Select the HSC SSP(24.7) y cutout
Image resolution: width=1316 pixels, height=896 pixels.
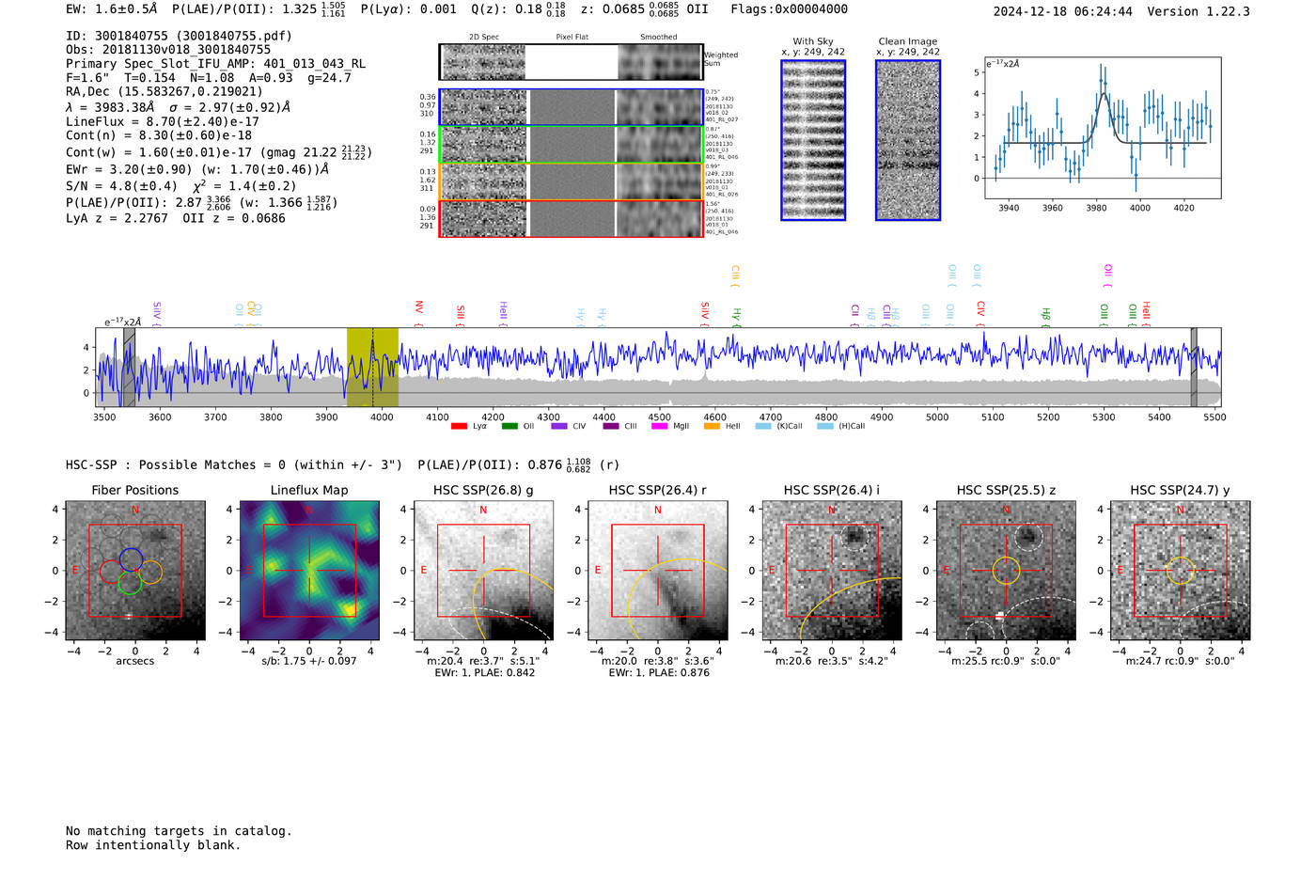point(1181,571)
